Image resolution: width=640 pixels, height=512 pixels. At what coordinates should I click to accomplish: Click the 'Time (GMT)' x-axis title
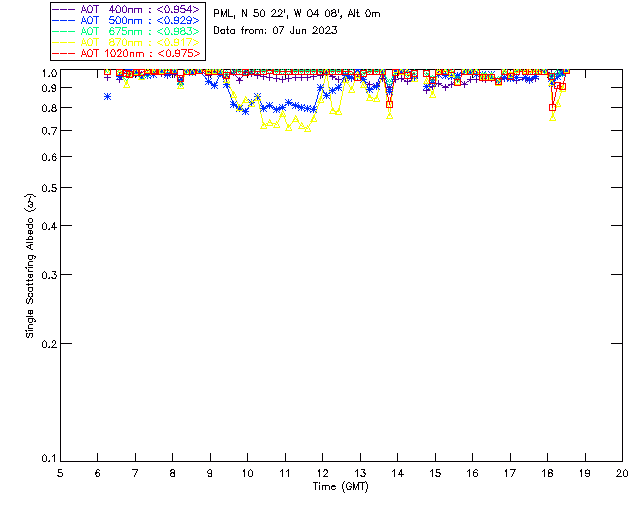[x=340, y=487]
